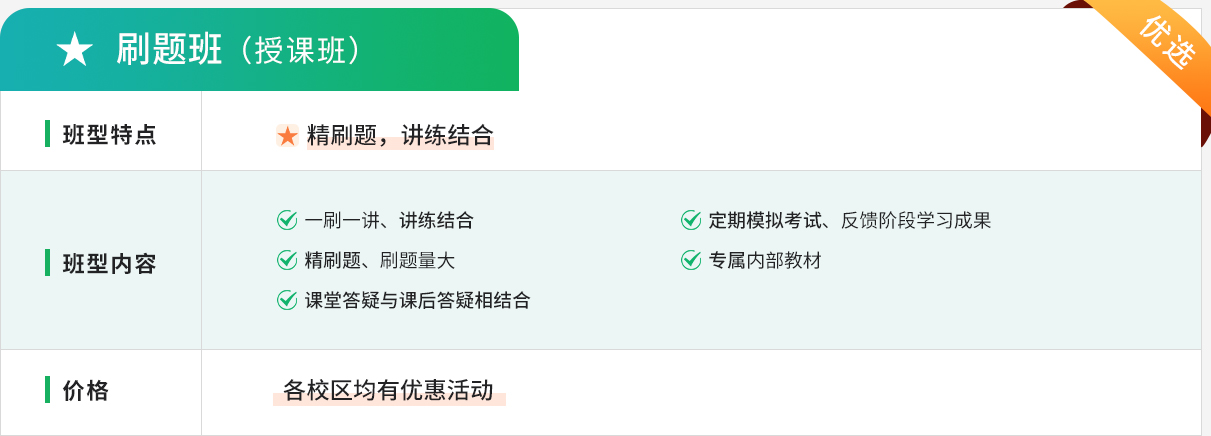Click the check icon beside 专属内部教材

pos(691,260)
